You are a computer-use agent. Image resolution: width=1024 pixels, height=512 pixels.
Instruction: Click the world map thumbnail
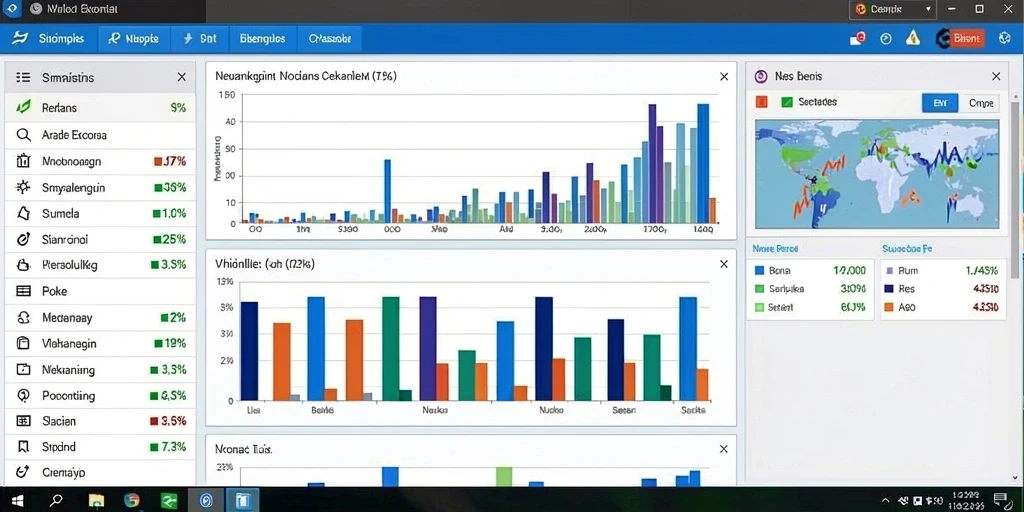[x=877, y=174]
